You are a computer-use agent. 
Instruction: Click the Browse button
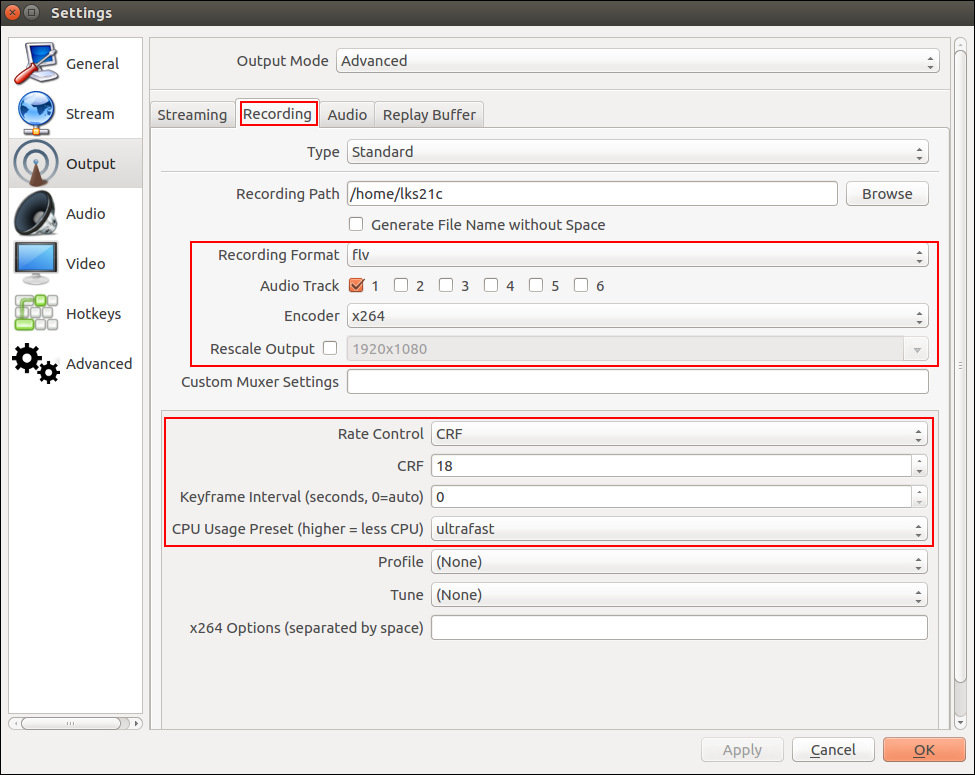click(x=887, y=194)
